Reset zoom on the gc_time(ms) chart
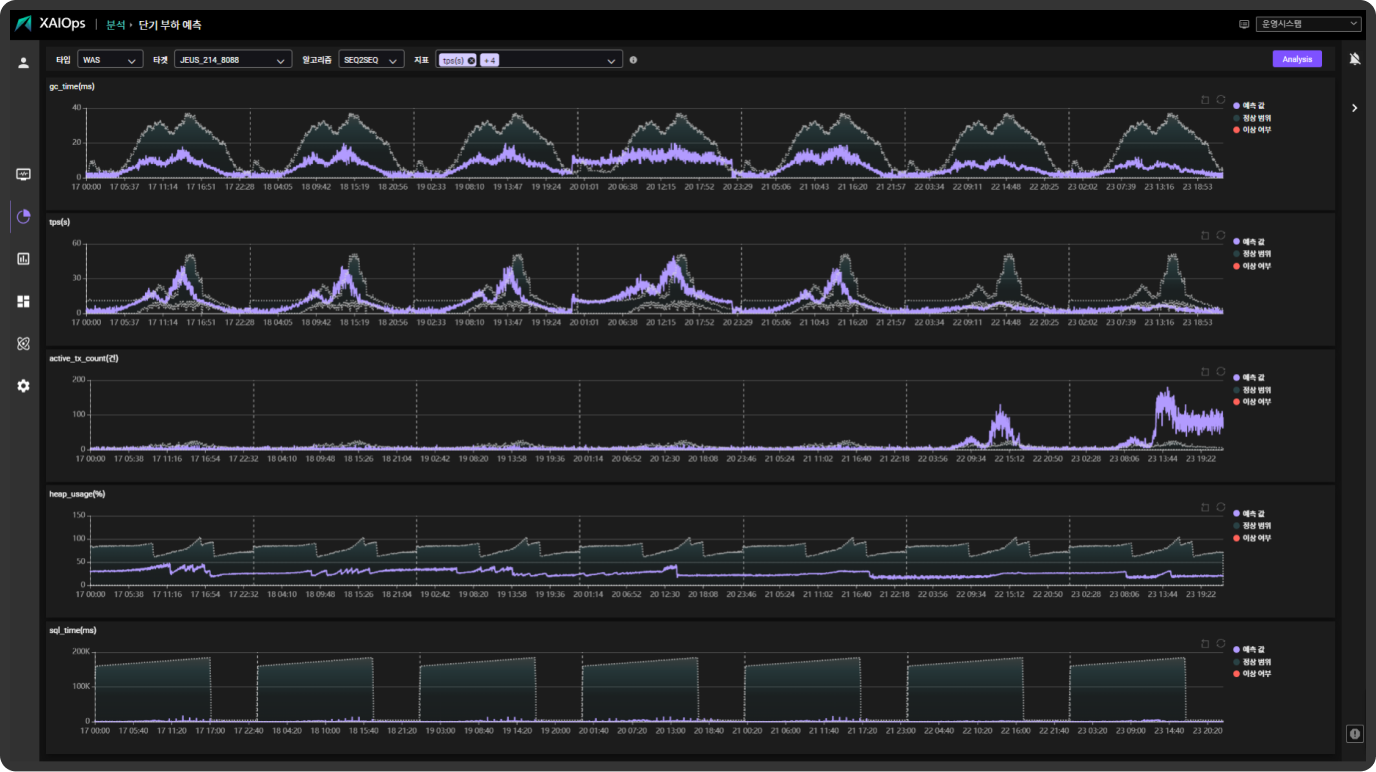This screenshot has width=1376, height=772. pyautogui.click(x=1206, y=99)
